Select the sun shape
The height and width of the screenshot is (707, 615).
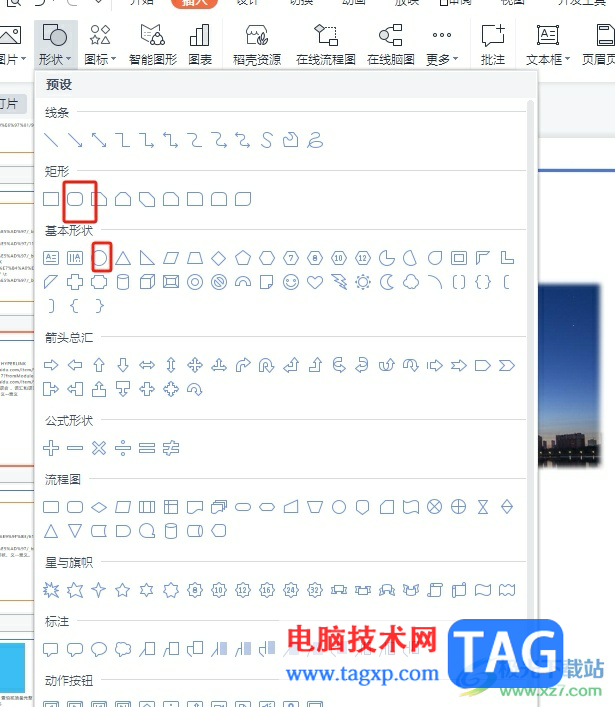click(x=363, y=282)
